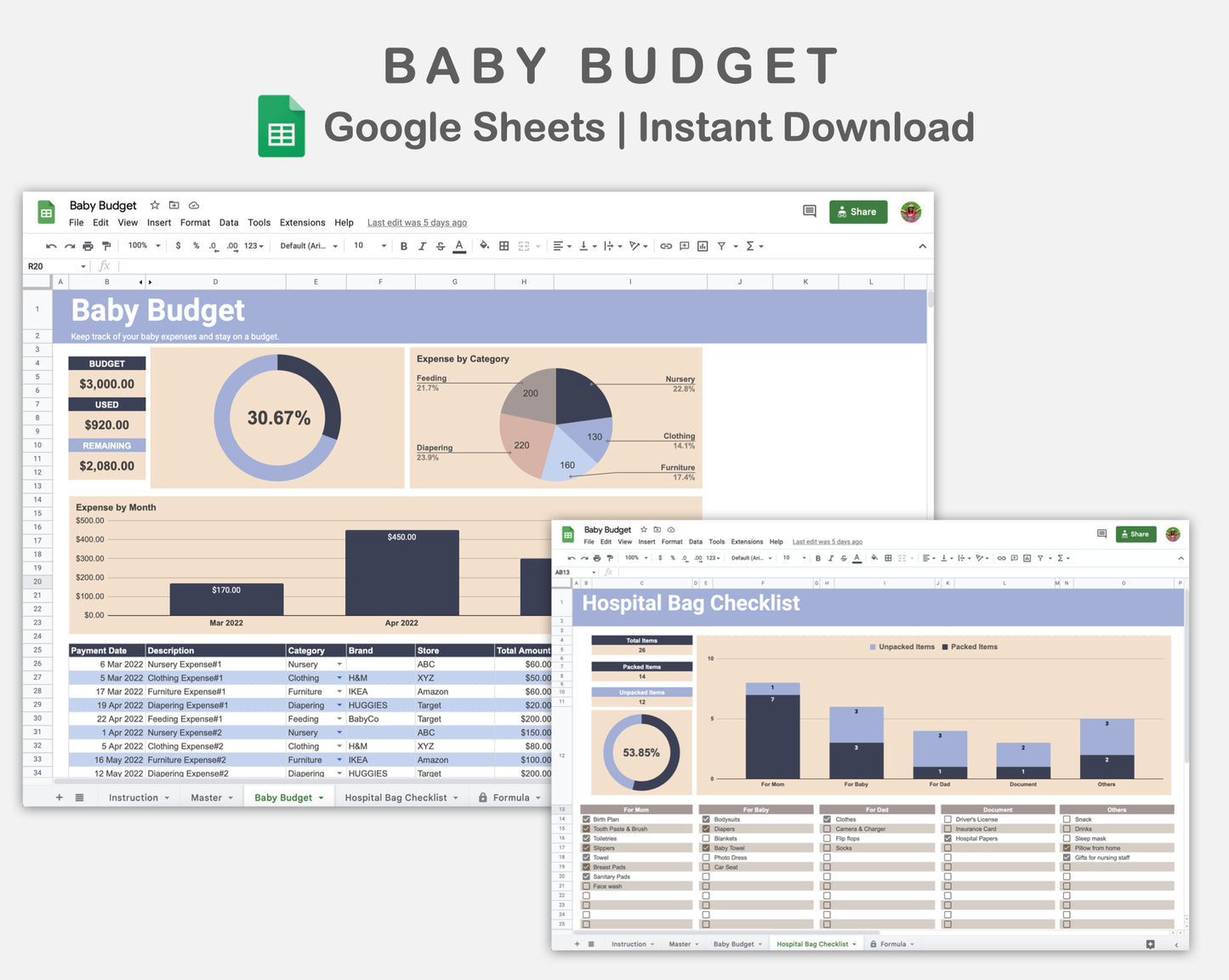The height and width of the screenshot is (980, 1229).
Task: Apply strikethrough formatting
Action: 441,246
